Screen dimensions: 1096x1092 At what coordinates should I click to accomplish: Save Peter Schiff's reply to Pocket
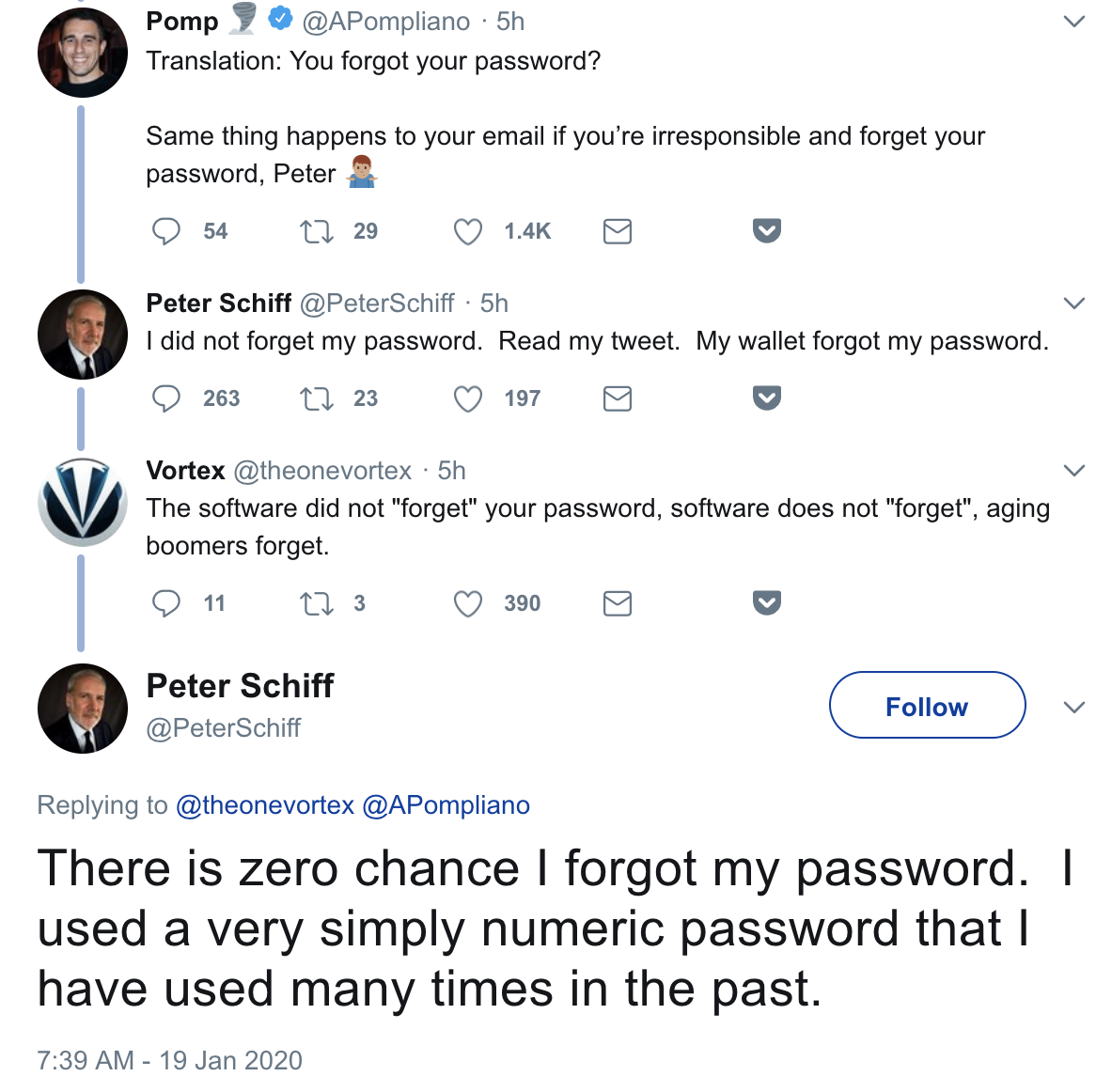coord(765,398)
